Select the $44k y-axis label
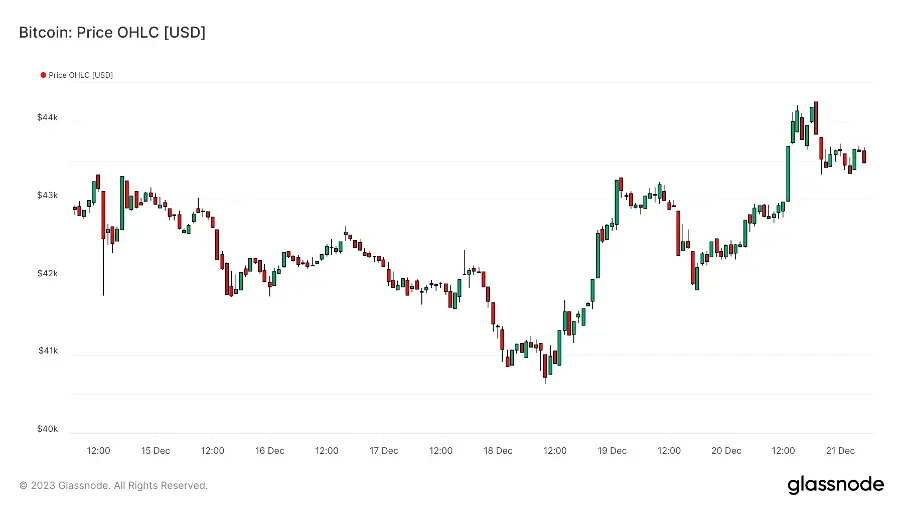Viewport: 904px width, 508px height. click(47, 118)
